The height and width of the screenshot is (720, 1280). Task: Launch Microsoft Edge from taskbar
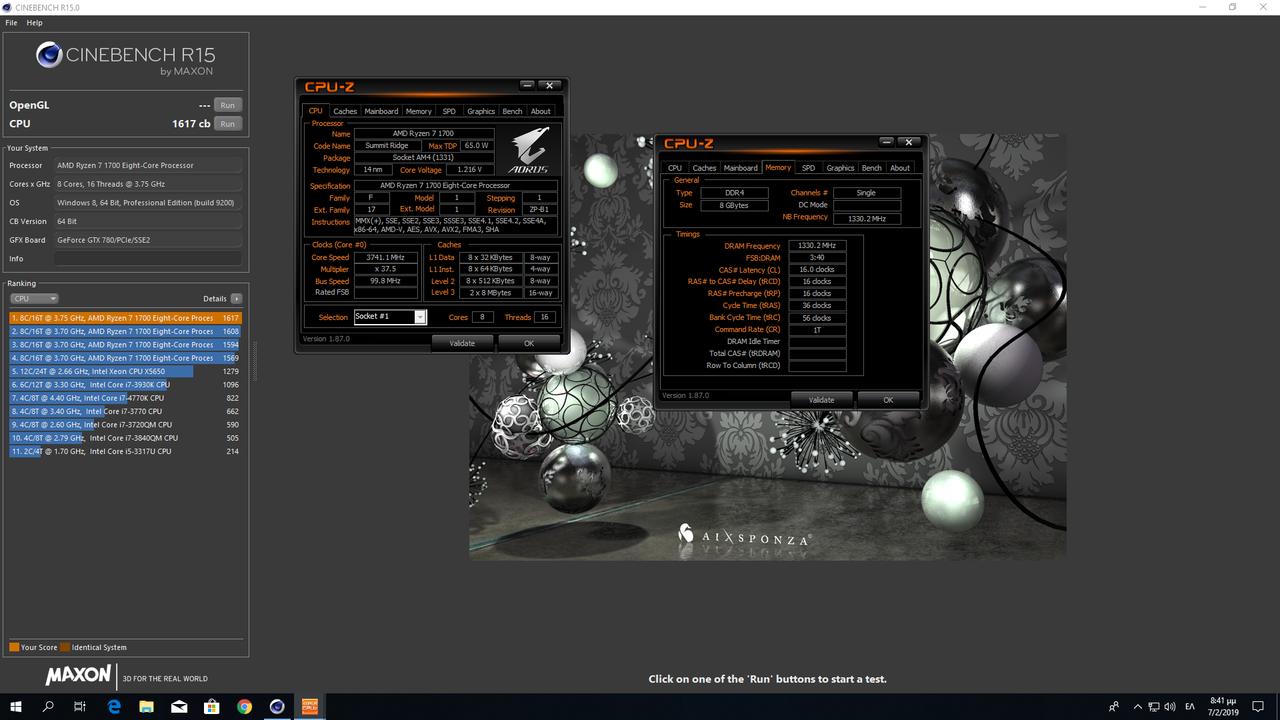tap(114, 706)
